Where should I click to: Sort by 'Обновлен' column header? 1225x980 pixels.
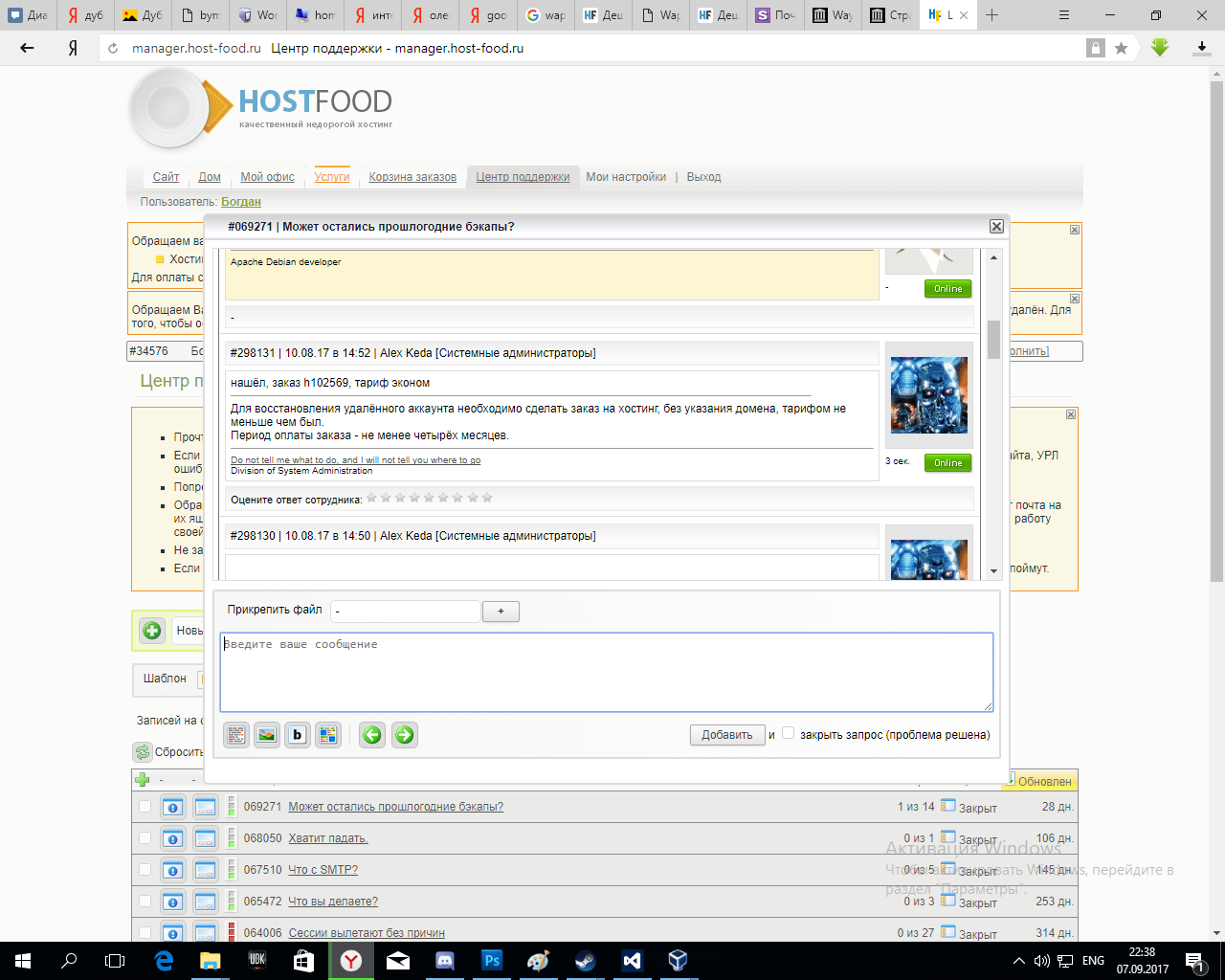(1044, 782)
